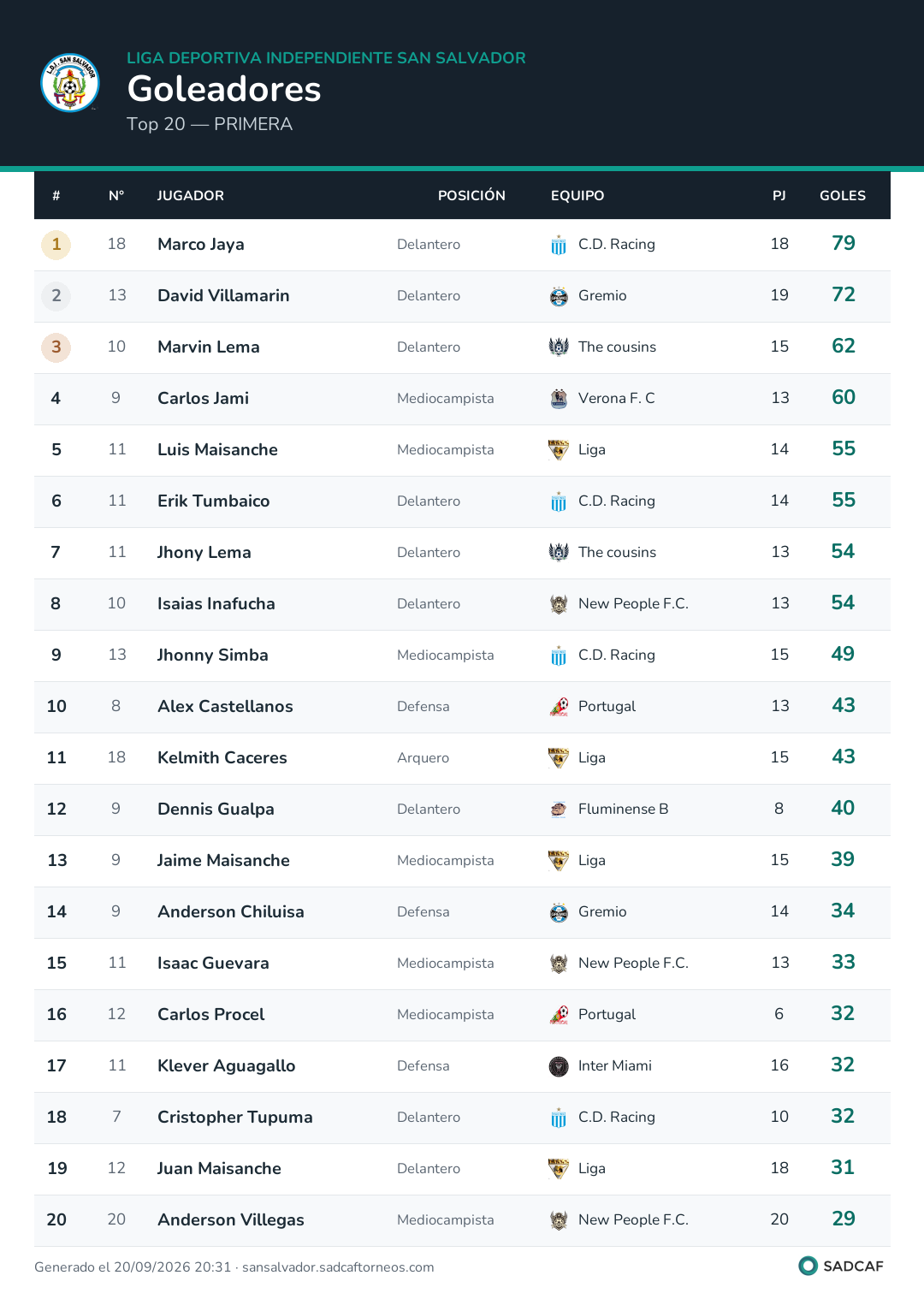Click Anderson Villegas goal total 29

(x=844, y=1219)
